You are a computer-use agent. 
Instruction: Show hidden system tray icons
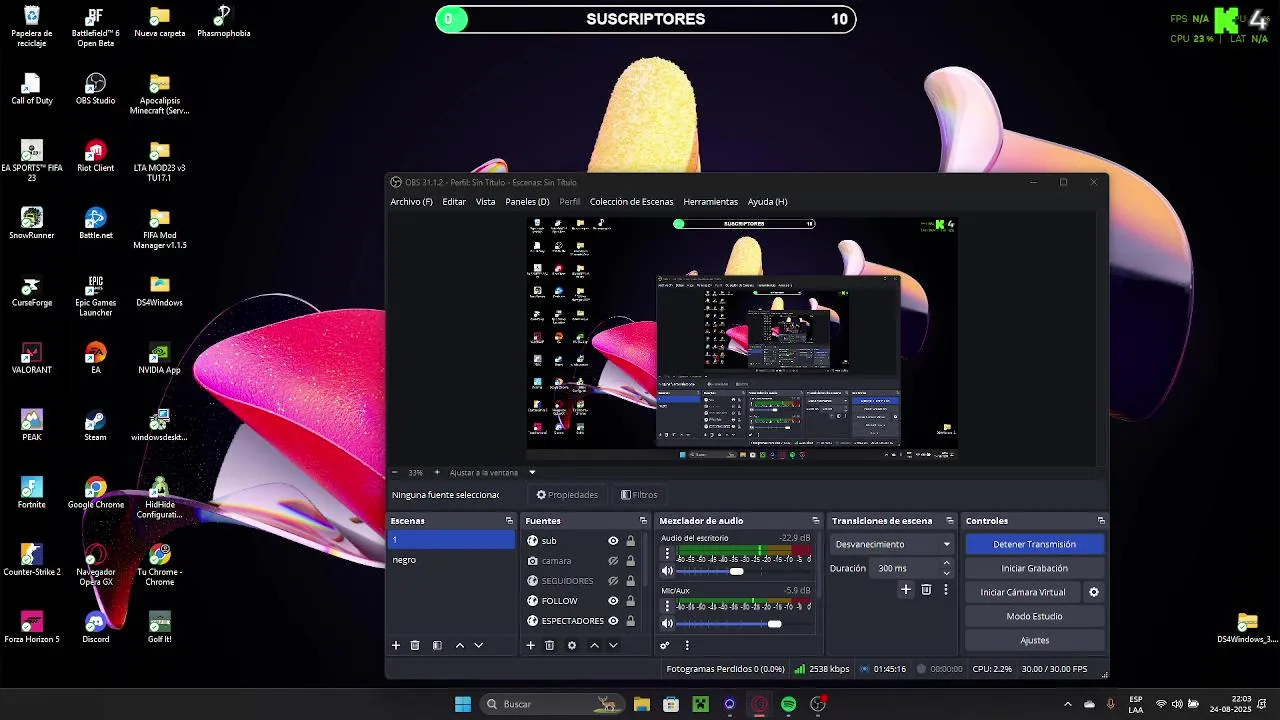(x=1067, y=704)
